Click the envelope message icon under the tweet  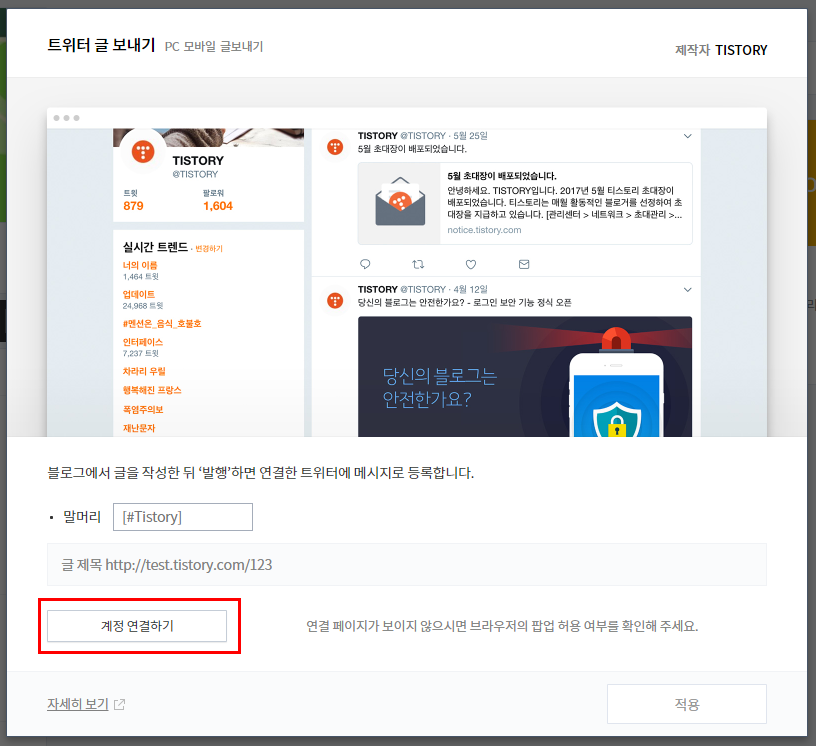click(524, 264)
